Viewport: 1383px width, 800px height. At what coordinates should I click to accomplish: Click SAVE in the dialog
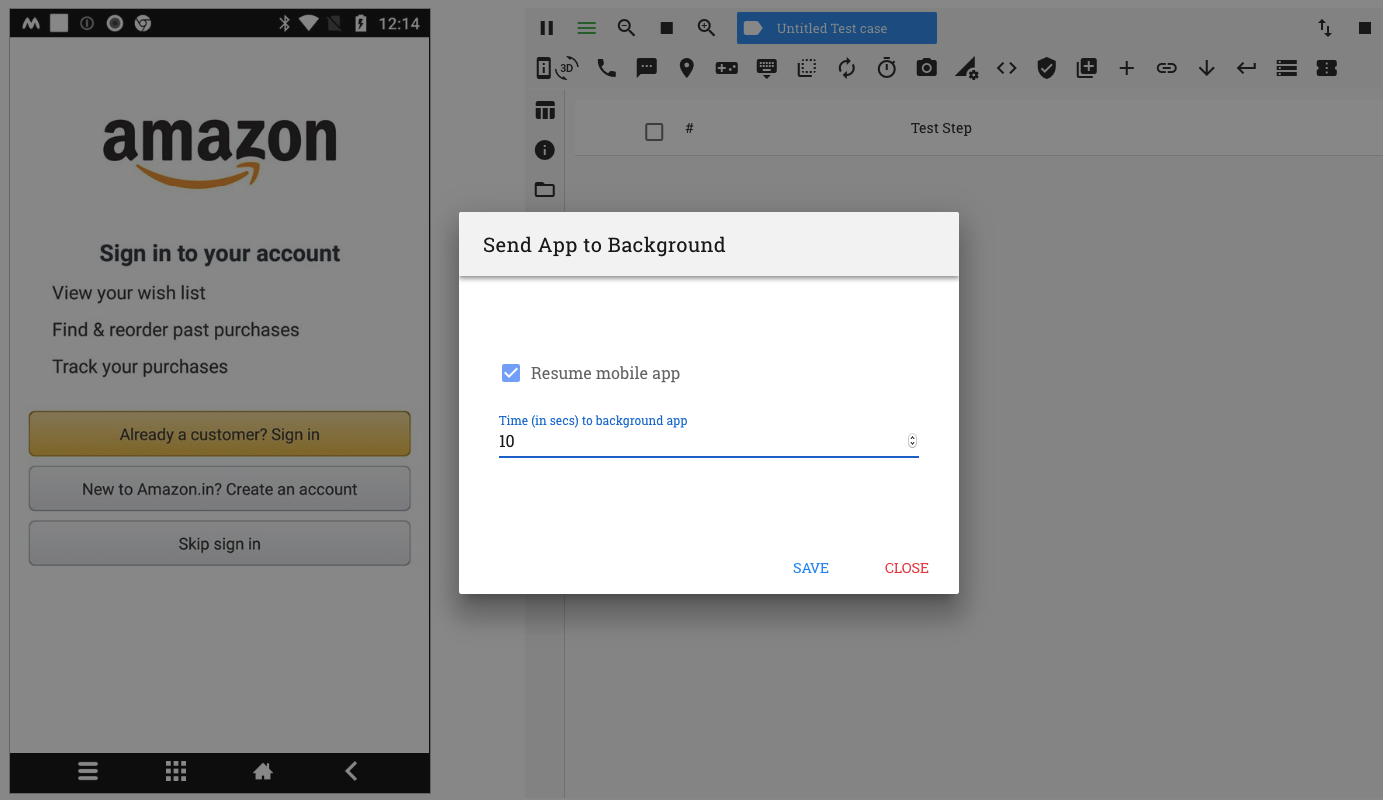click(x=811, y=568)
